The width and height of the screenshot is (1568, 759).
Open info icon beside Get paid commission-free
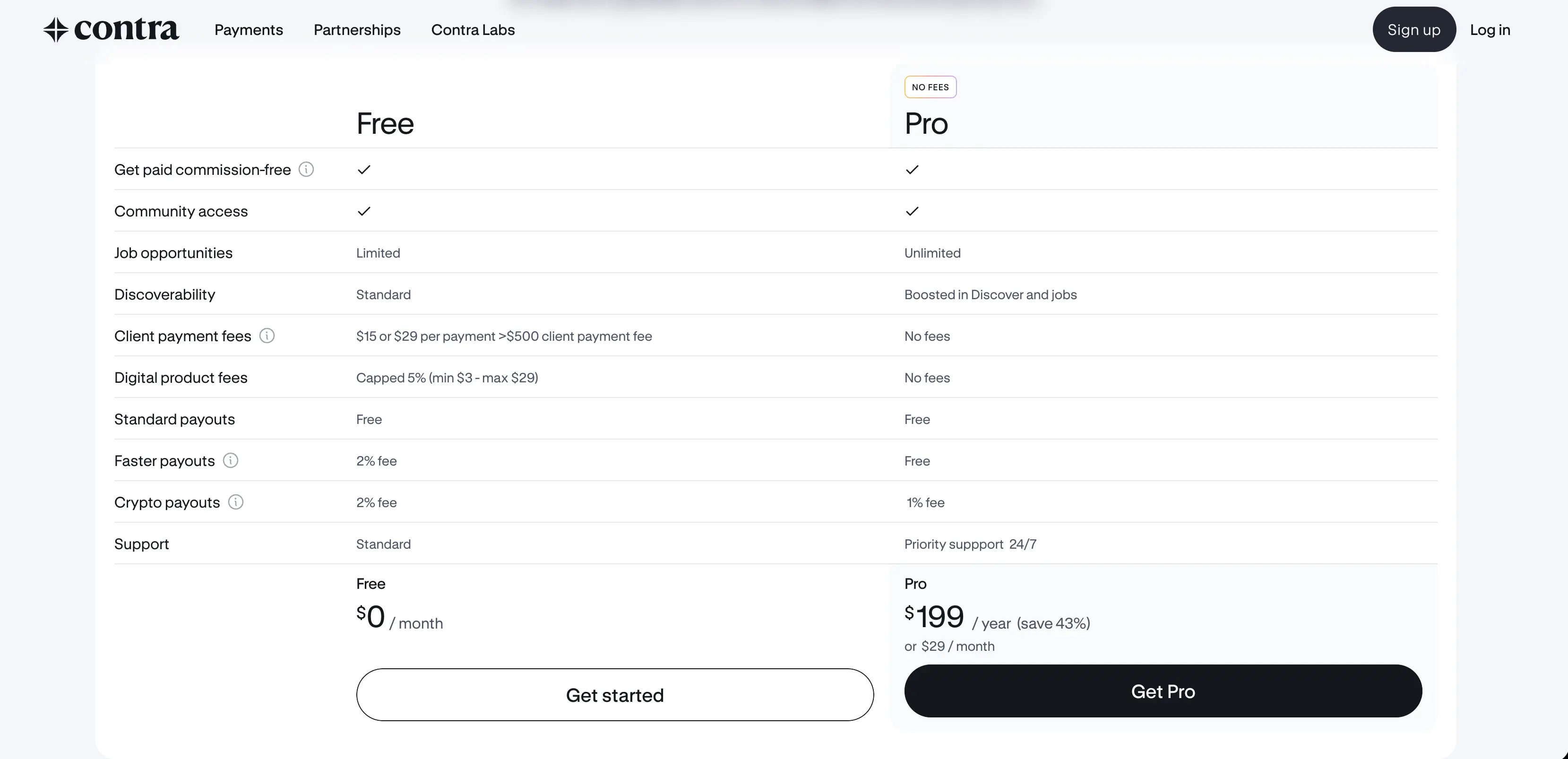306,169
